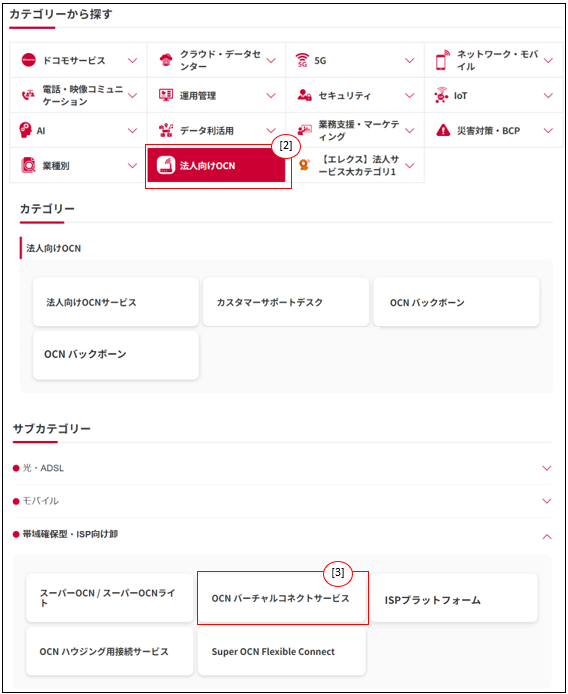Open the データ利活用 dropdown arrow

pyautogui.click(x=271, y=130)
